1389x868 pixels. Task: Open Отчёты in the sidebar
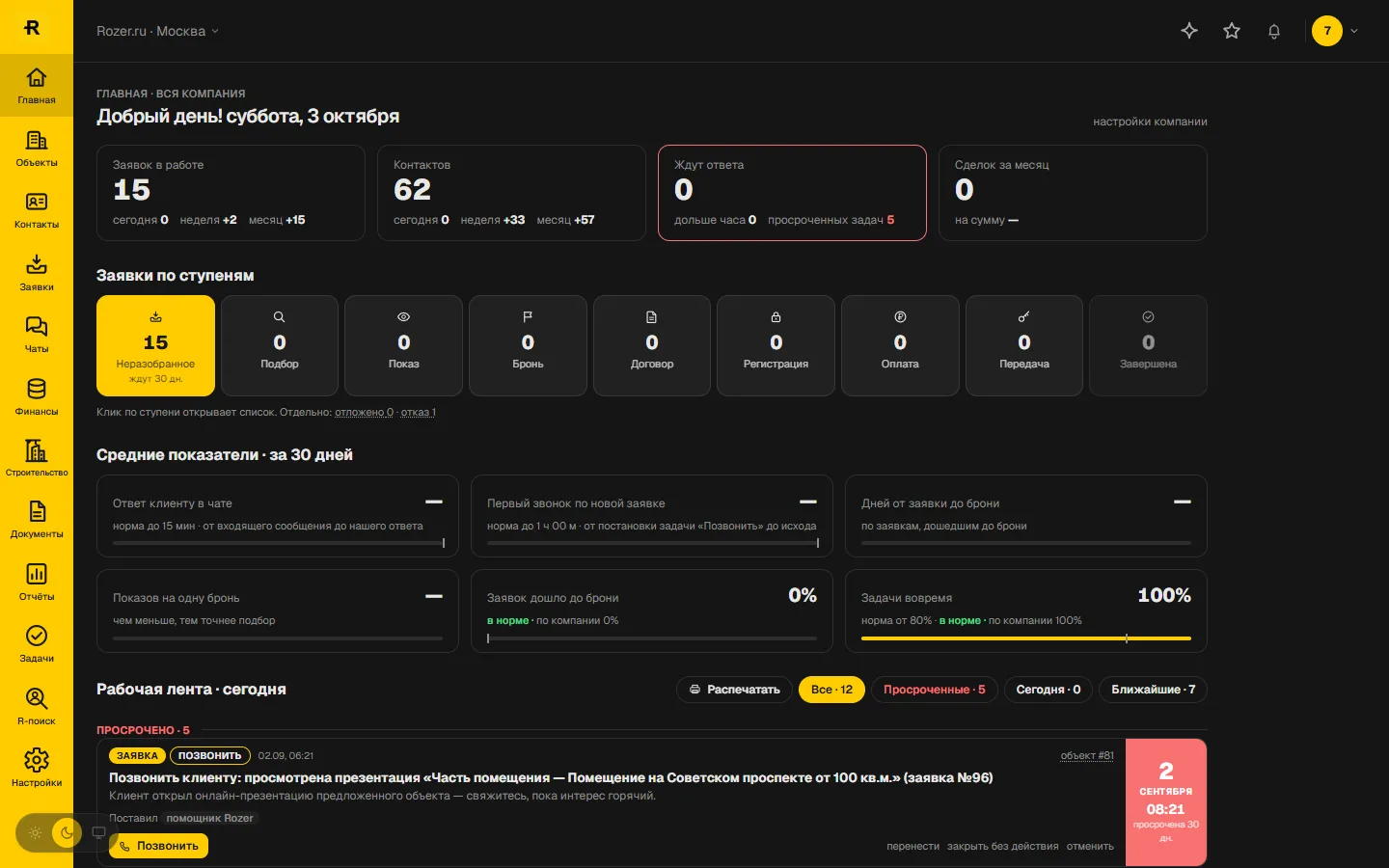[37, 582]
